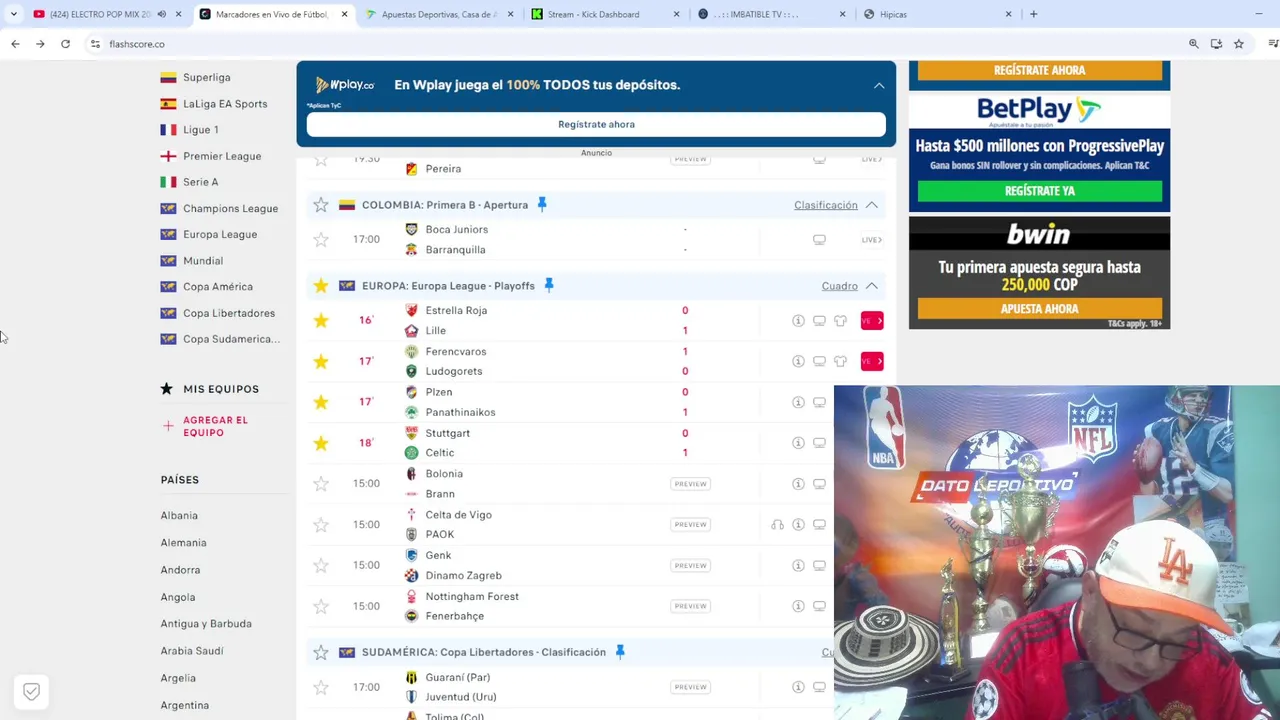
Task: Open TV icon for Estrella Roja match
Action: click(819, 321)
